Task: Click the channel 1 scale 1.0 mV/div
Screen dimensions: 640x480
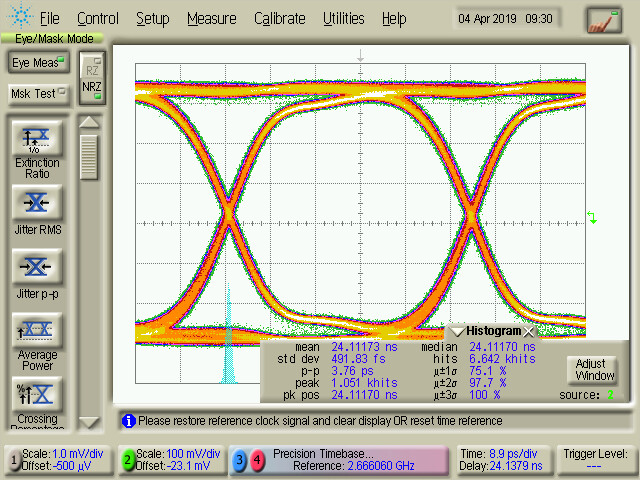Action: [78, 454]
